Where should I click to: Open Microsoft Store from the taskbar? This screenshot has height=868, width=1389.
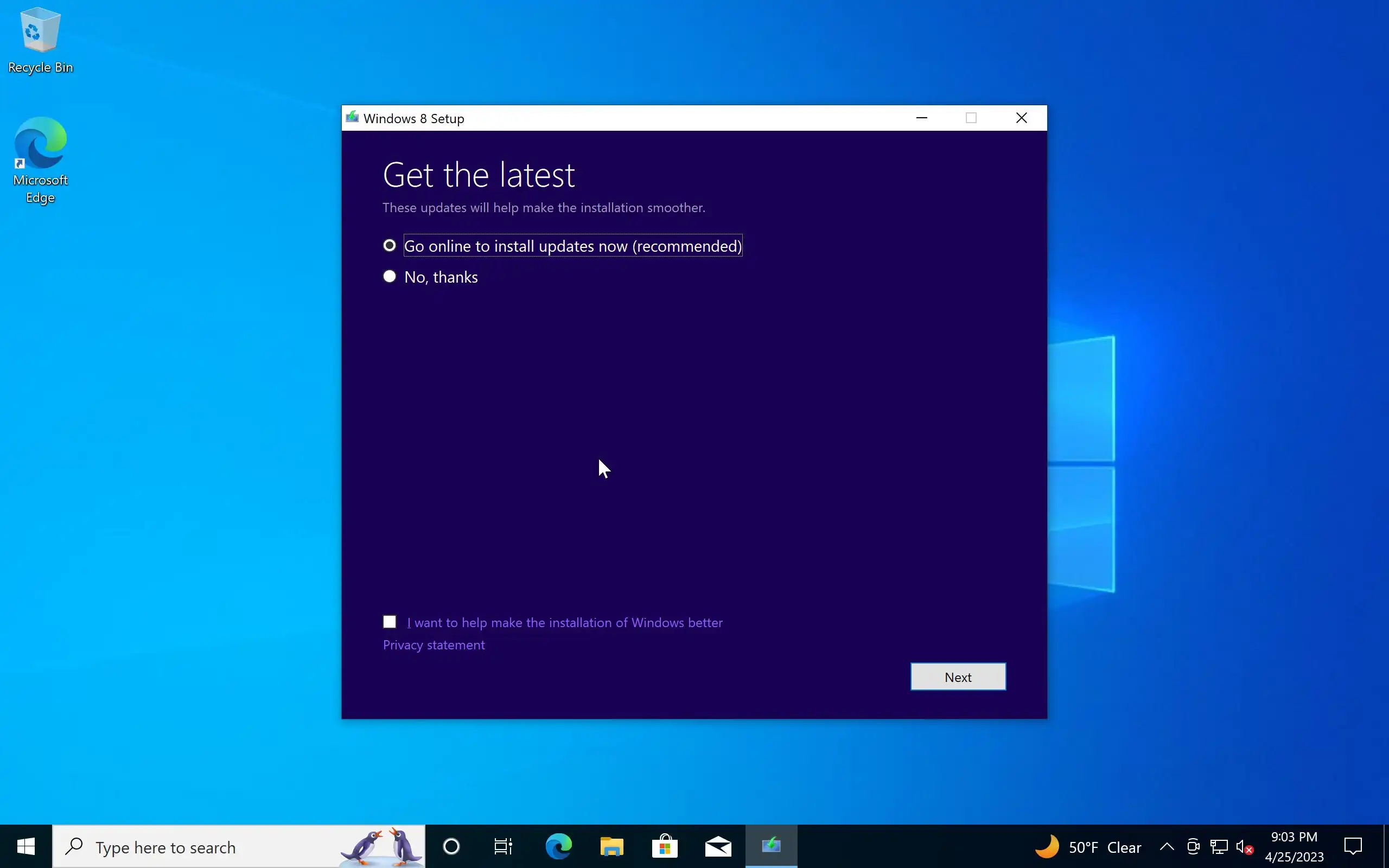tap(665, 846)
